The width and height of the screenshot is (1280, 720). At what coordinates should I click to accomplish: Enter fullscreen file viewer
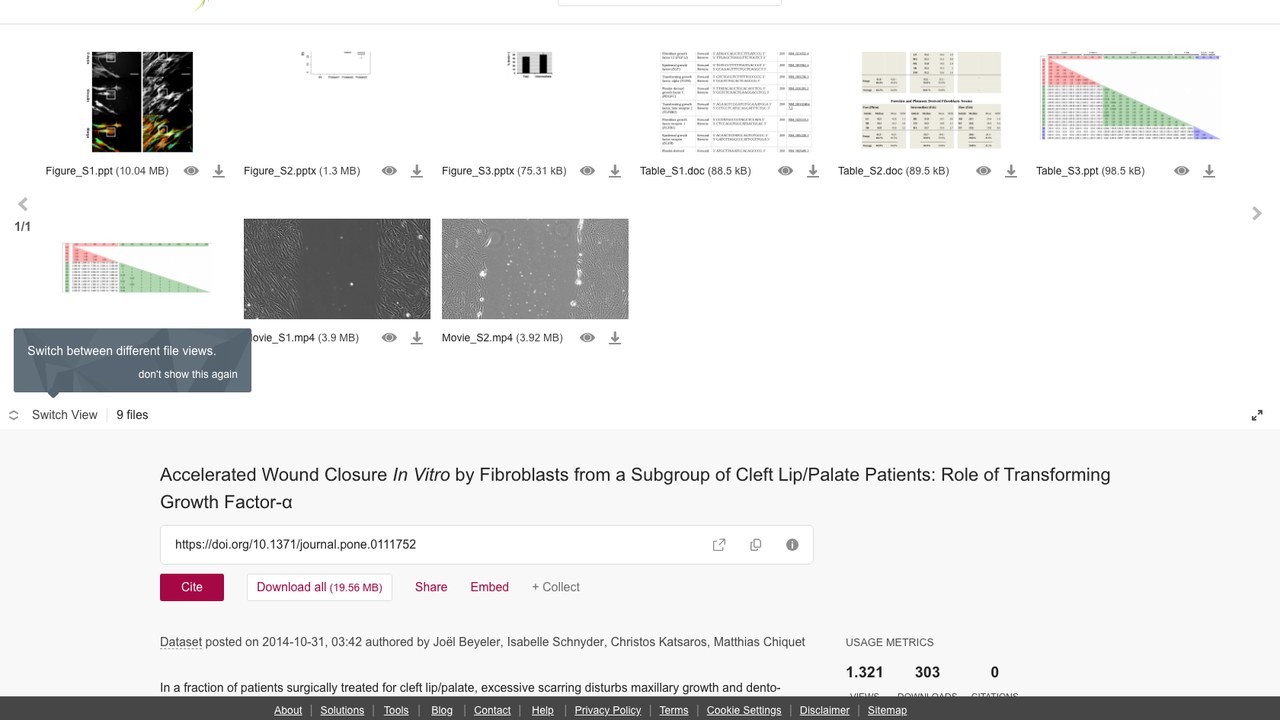tap(1257, 415)
